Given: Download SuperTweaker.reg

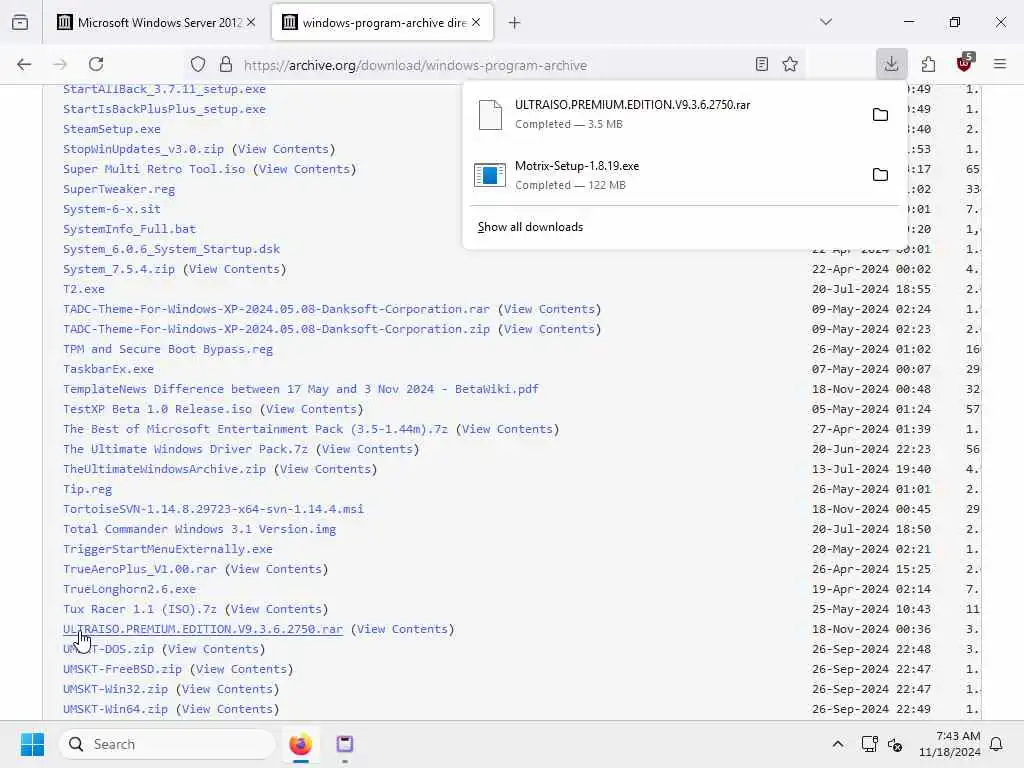Looking at the screenshot, I should click(x=119, y=189).
